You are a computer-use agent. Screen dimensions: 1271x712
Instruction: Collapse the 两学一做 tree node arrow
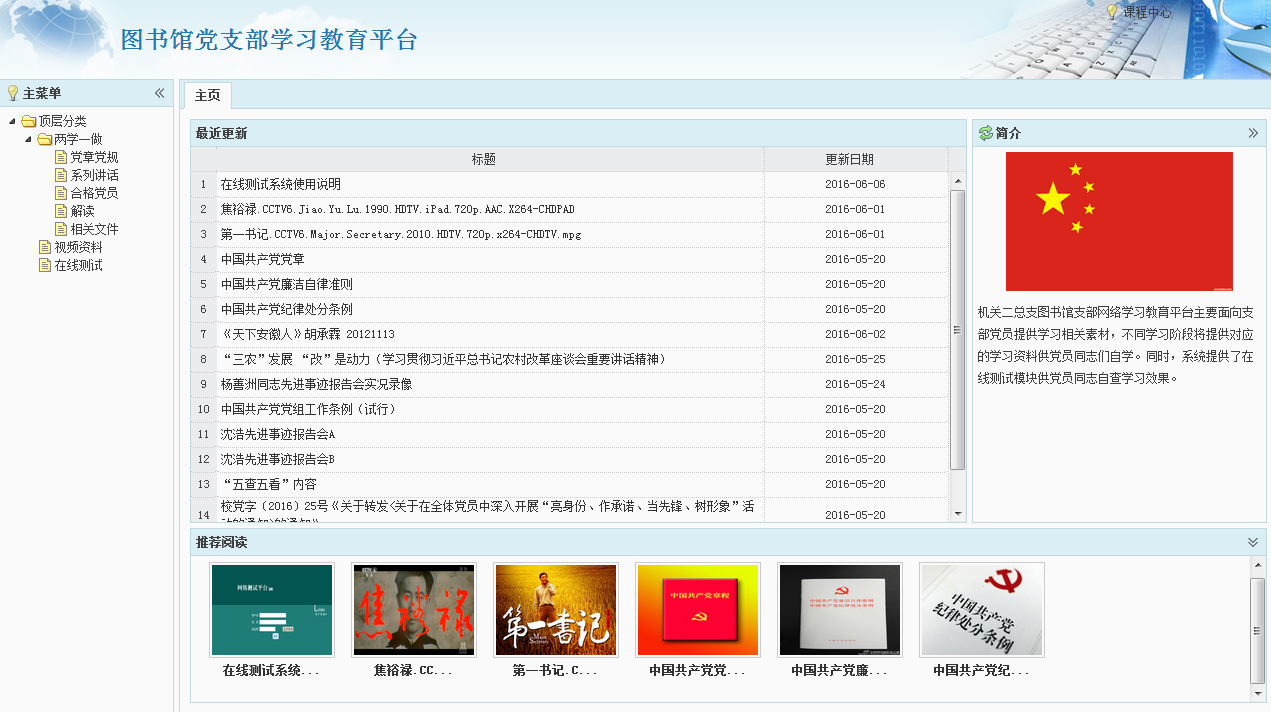(x=28, y=140)
